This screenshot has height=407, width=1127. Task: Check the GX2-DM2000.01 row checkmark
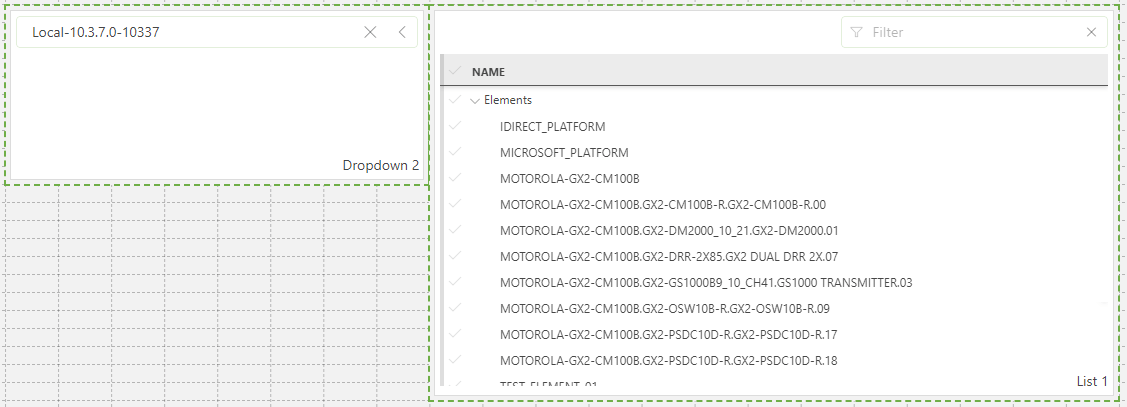tap(454, 229)
